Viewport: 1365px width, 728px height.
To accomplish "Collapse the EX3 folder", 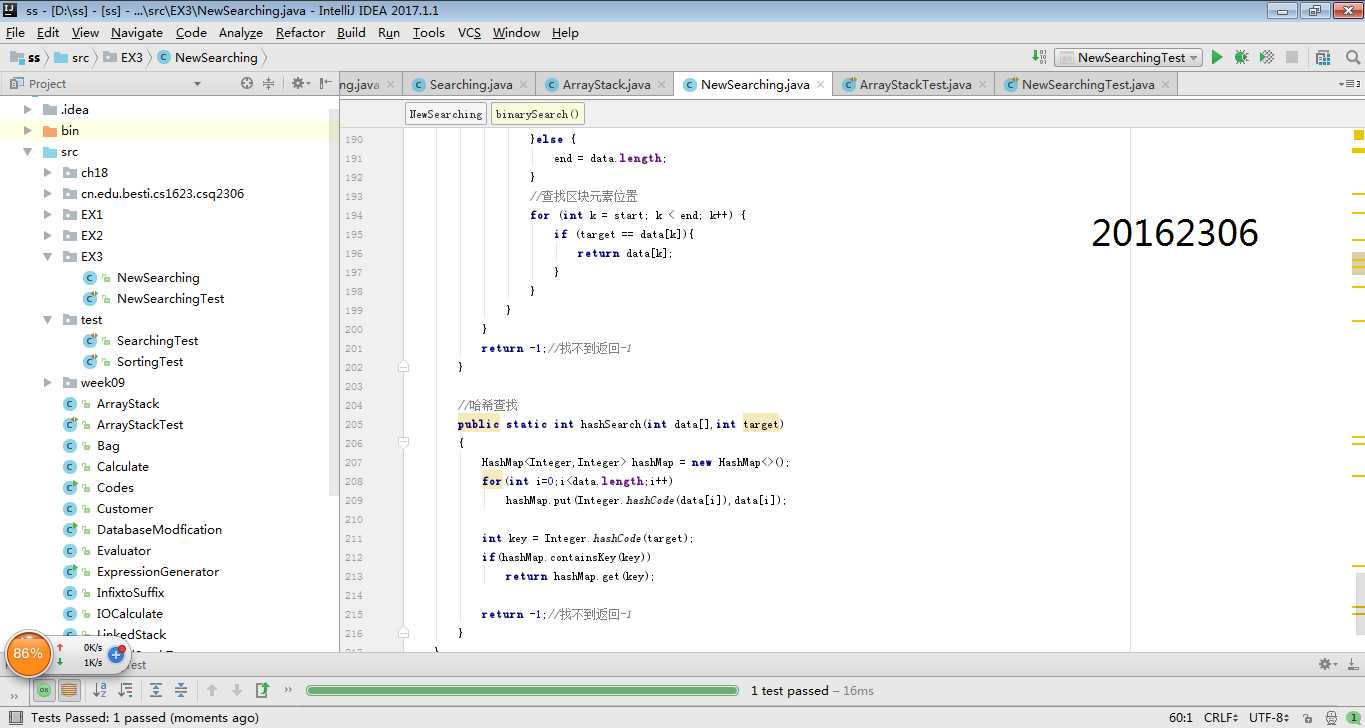I will pyautogui.click(x=47, y=257).
